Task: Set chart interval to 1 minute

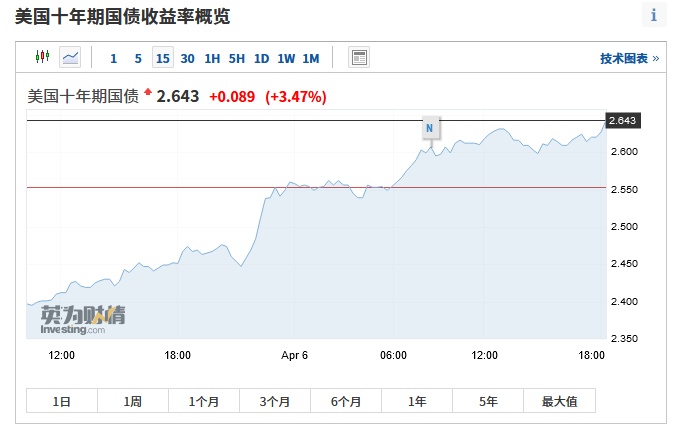Action: [114, 58]
